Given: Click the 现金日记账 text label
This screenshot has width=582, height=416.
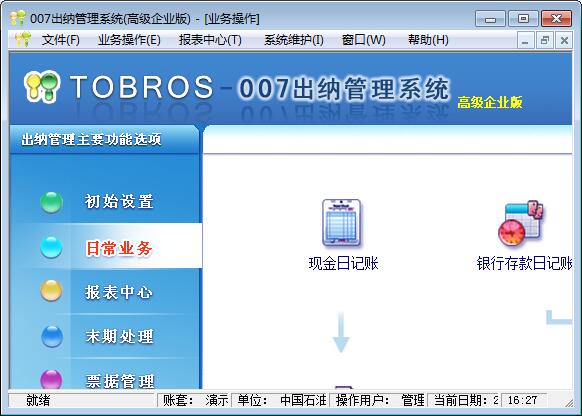Looking at the screenshot, I should [343, 263].
